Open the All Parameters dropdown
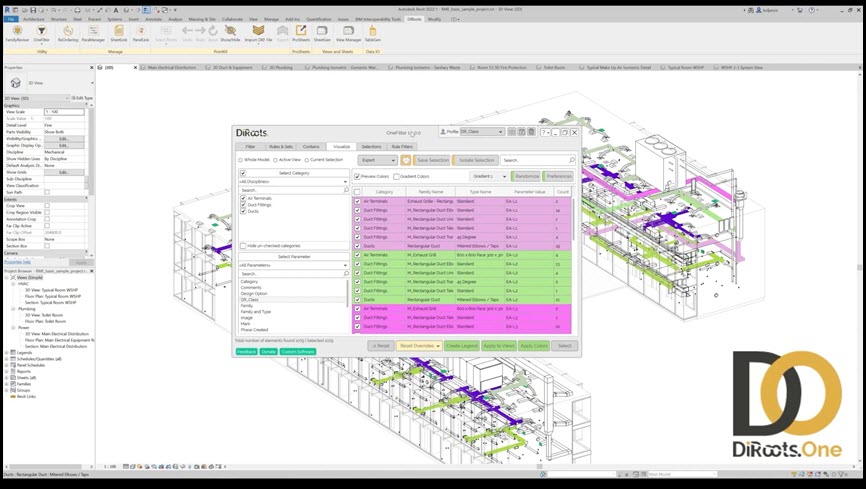The image size is (866, 489). pyautogui.click(x=293, y=265)
